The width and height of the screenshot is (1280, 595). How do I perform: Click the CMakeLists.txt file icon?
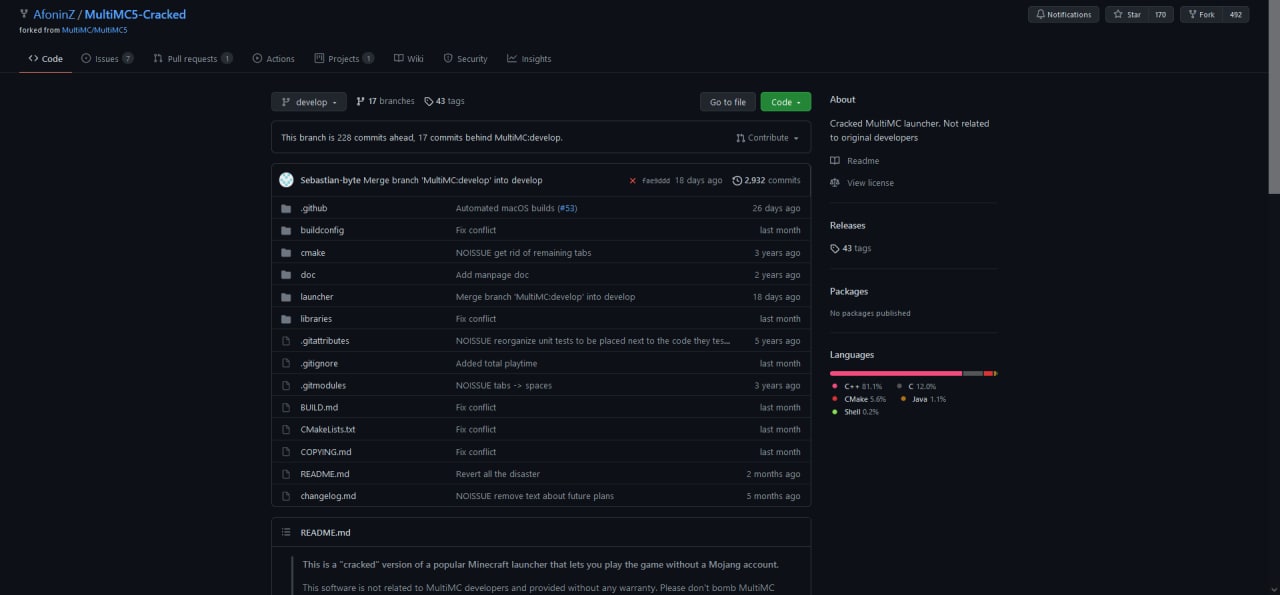point(286,429)
